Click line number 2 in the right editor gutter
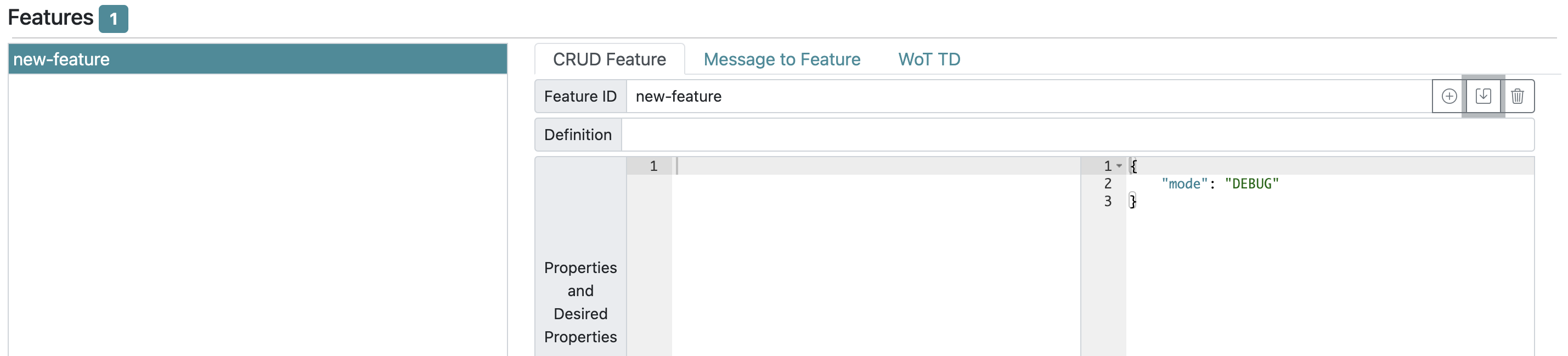 [1107, 183]
